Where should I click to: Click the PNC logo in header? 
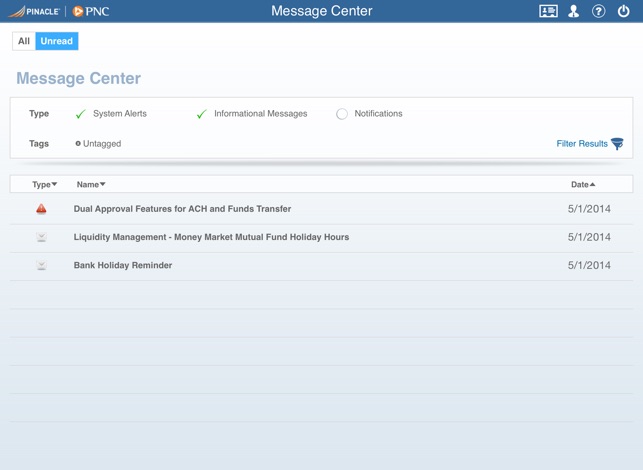[x=91, y=11]
